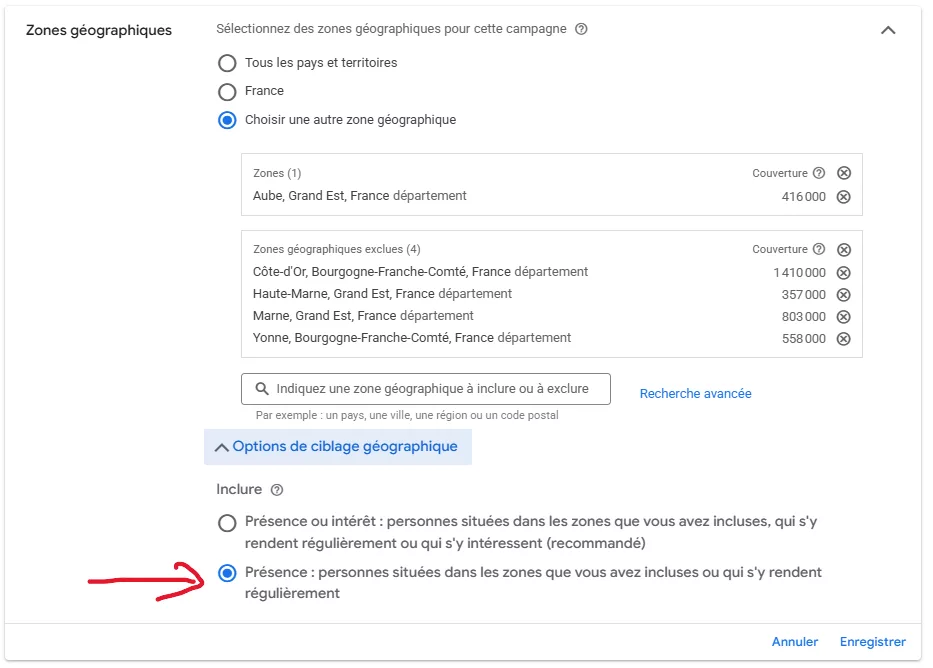933x668 pixels.
Task: Open the Inclure help tooltip
Action: tap(277, 489)
